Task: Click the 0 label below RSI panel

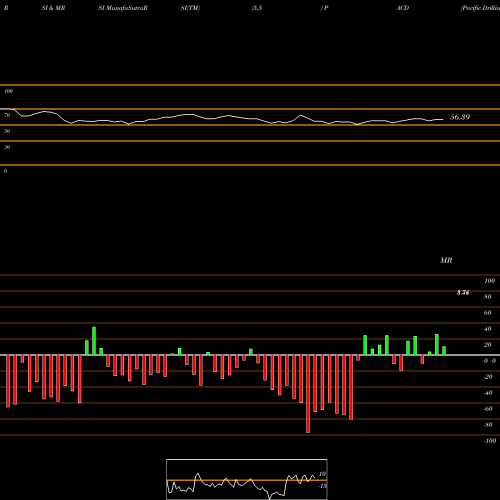Action: click(x=5, y=171)
